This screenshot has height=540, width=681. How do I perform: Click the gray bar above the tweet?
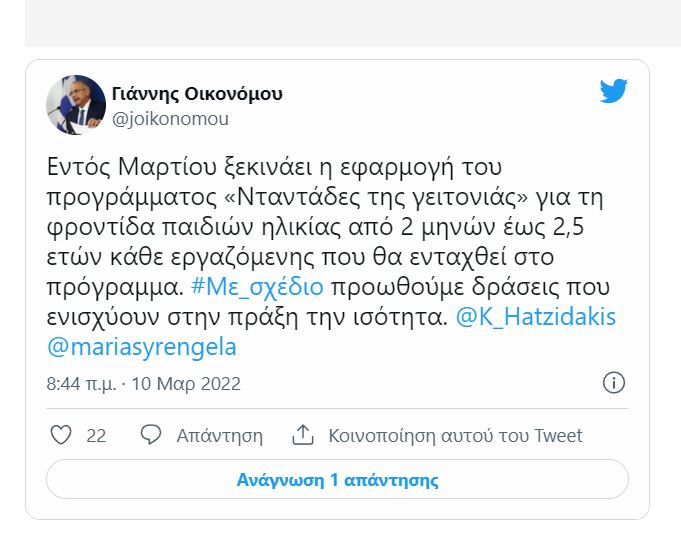coord(352,23)
